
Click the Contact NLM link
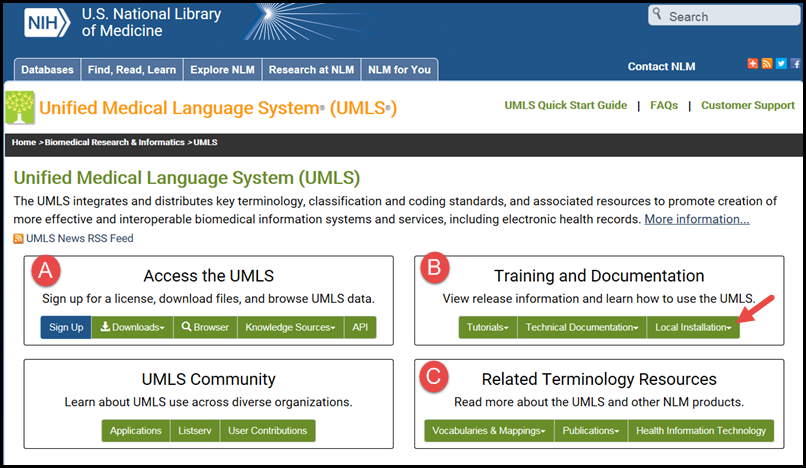661,66
